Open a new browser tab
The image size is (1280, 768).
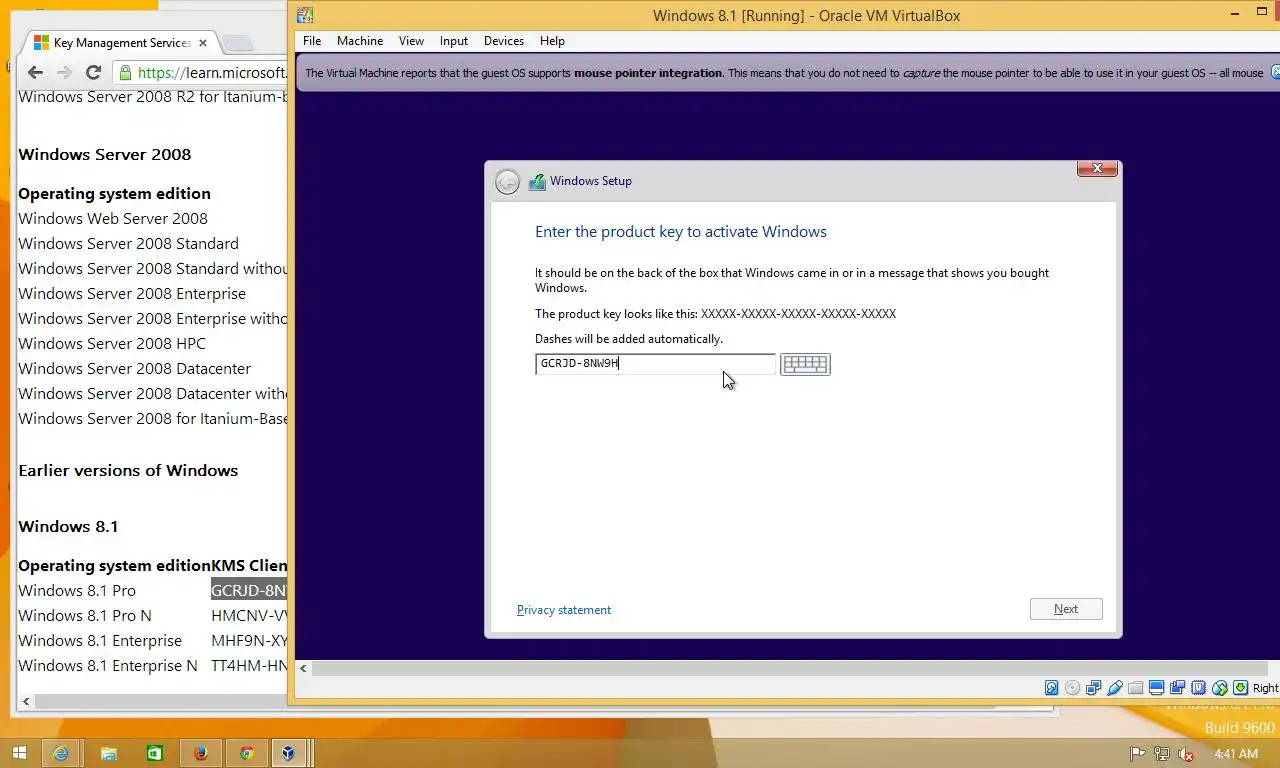click(x=237, y=43)
